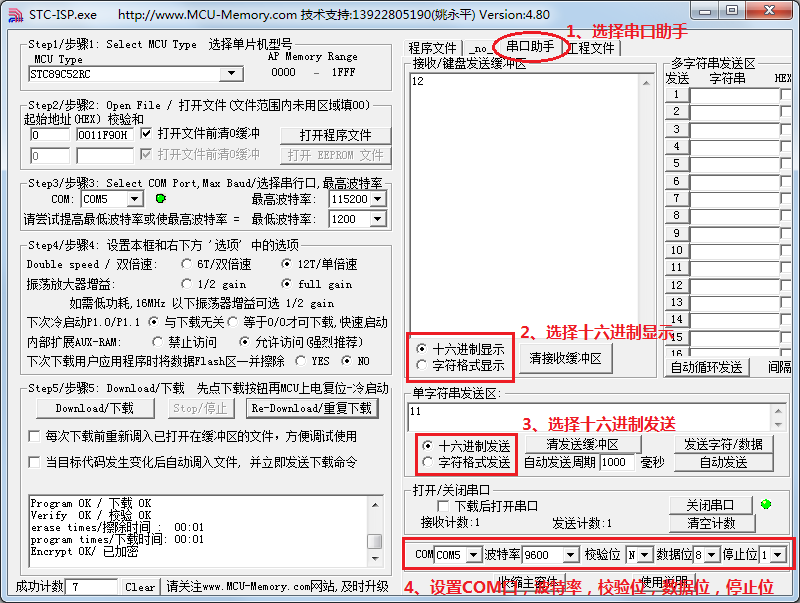Click multi-string send button number 1
This screenshot has height=603, width=800.
[677, 95]
